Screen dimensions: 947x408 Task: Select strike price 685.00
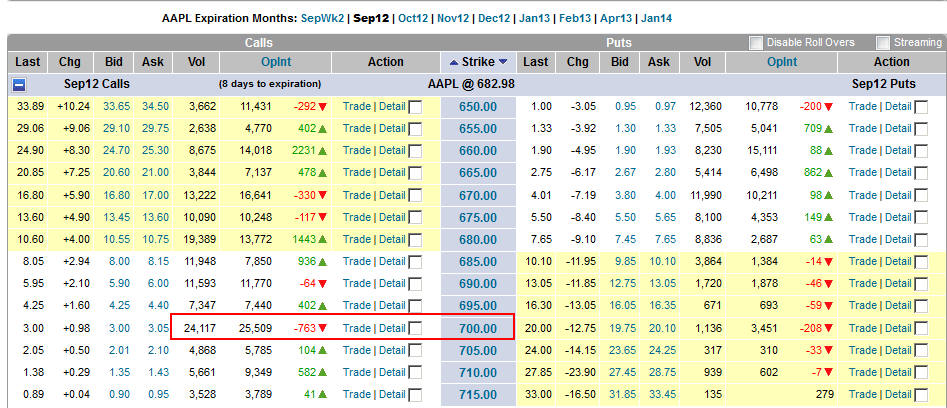pos(478,262)
